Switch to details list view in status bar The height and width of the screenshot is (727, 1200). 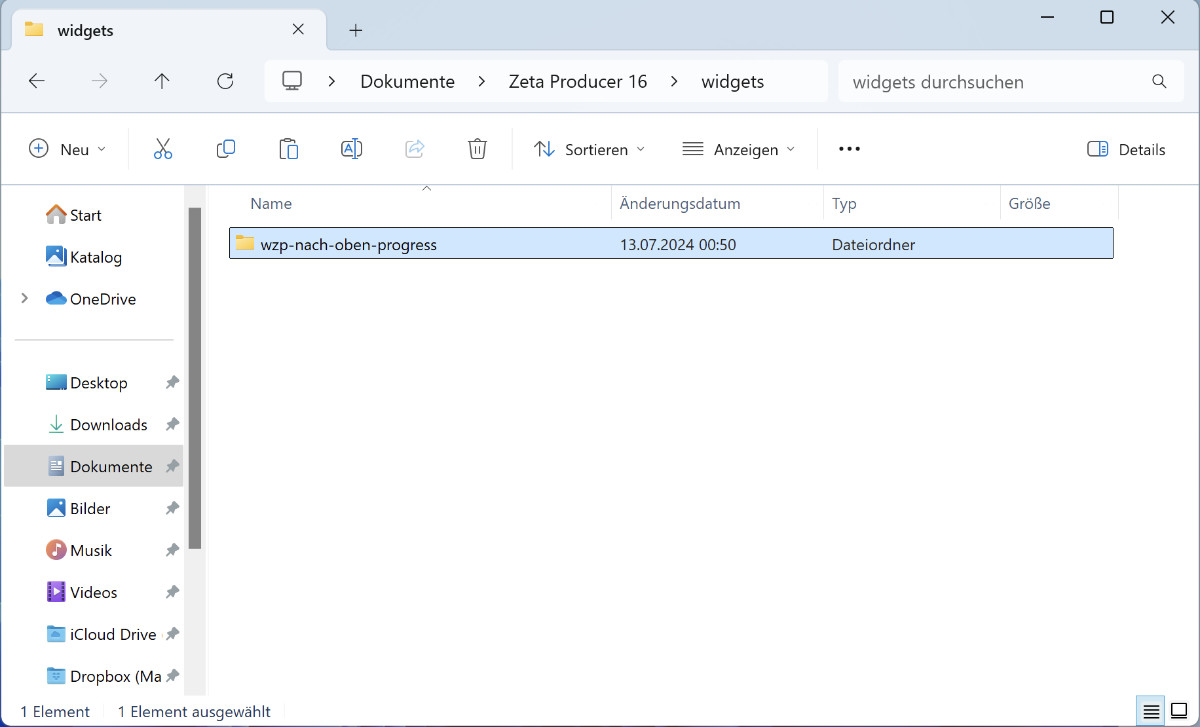pos(1151,711)
